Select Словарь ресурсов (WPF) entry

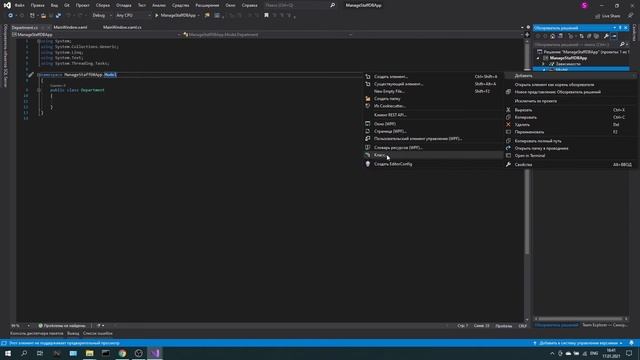pos(433,148)
